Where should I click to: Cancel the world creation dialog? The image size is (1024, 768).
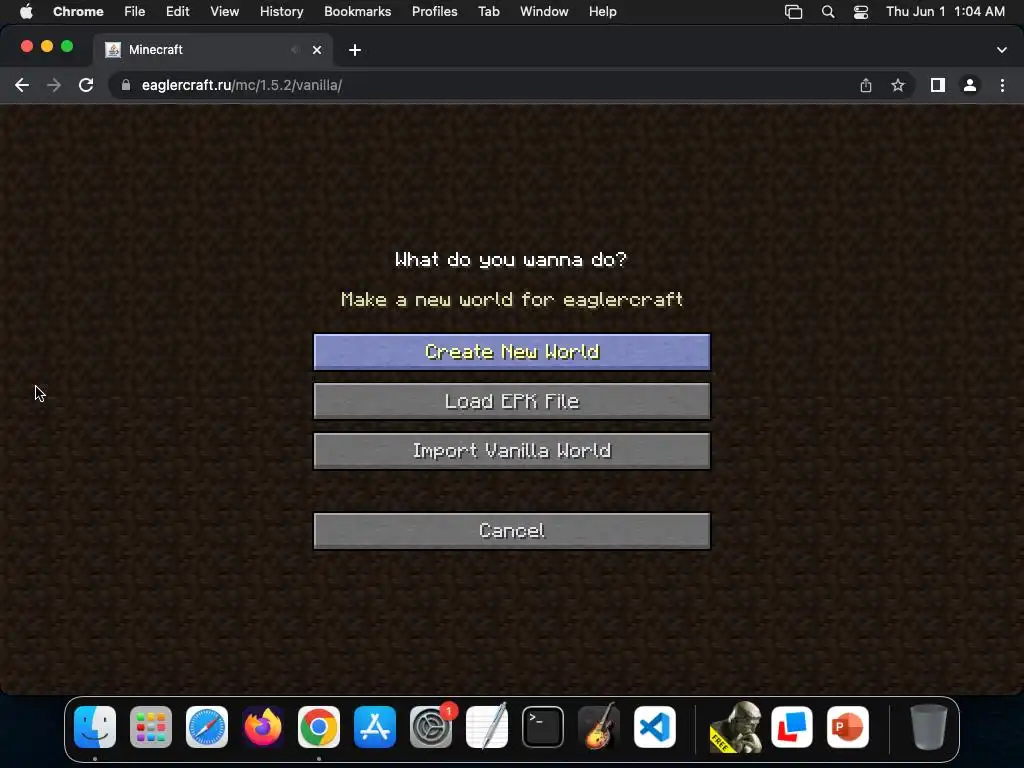(511, 531)
